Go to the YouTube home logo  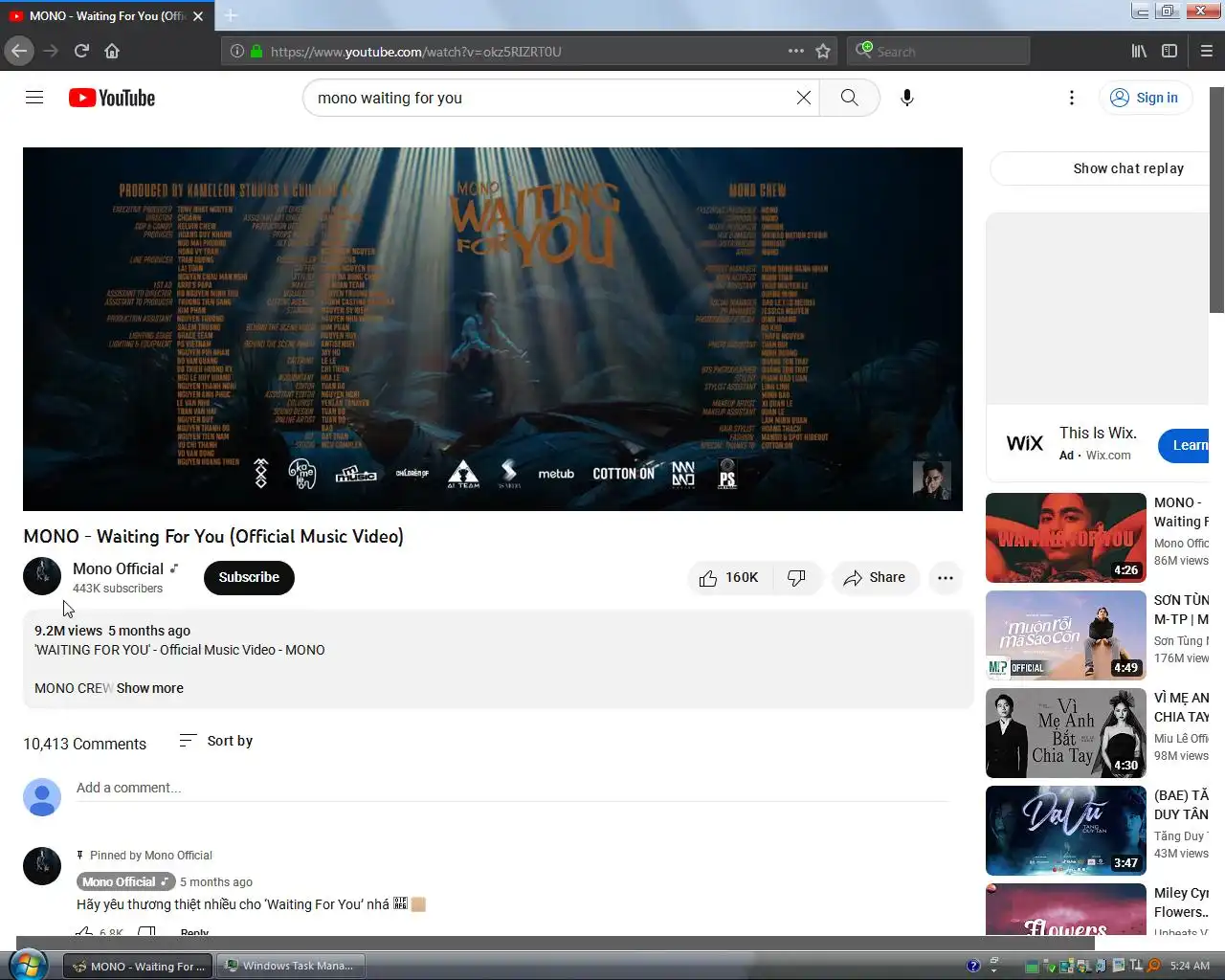pyautogui.click(x=112, y=98)
